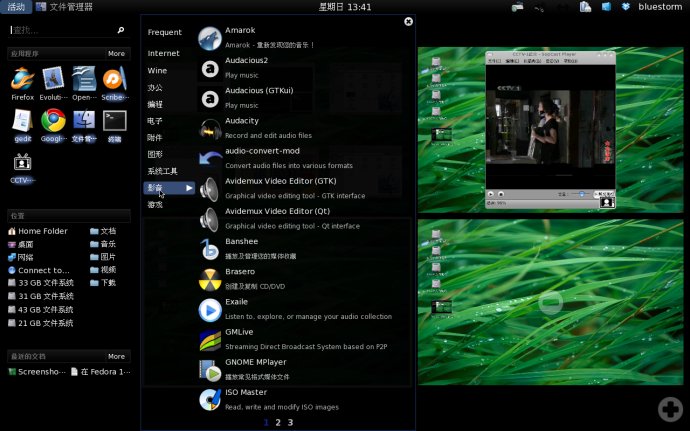Close the application browser panel
Screen dimensions: 690x431
(x=408, y=22)
